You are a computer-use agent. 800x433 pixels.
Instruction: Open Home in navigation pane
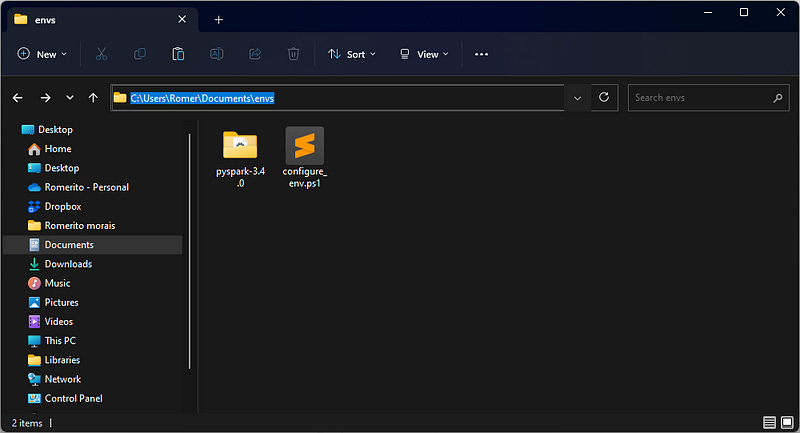[49, 149]
